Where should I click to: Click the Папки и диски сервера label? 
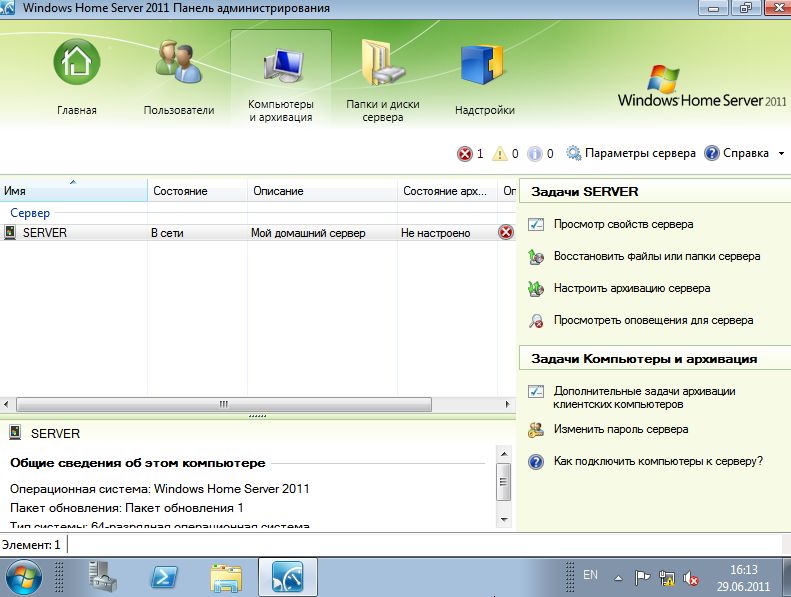[383, 111]
